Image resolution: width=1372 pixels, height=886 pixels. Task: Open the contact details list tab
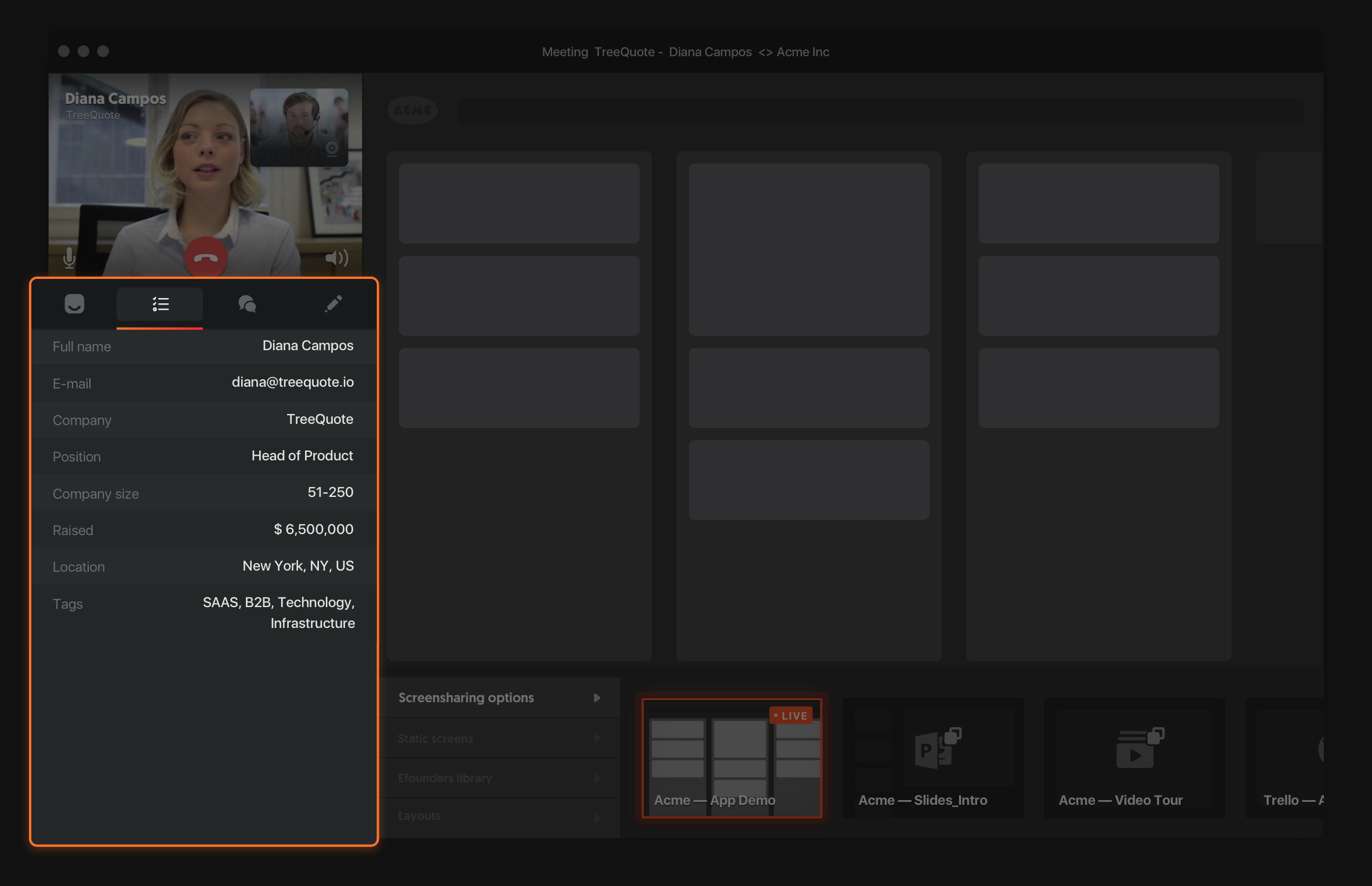[x=160, y=304]
